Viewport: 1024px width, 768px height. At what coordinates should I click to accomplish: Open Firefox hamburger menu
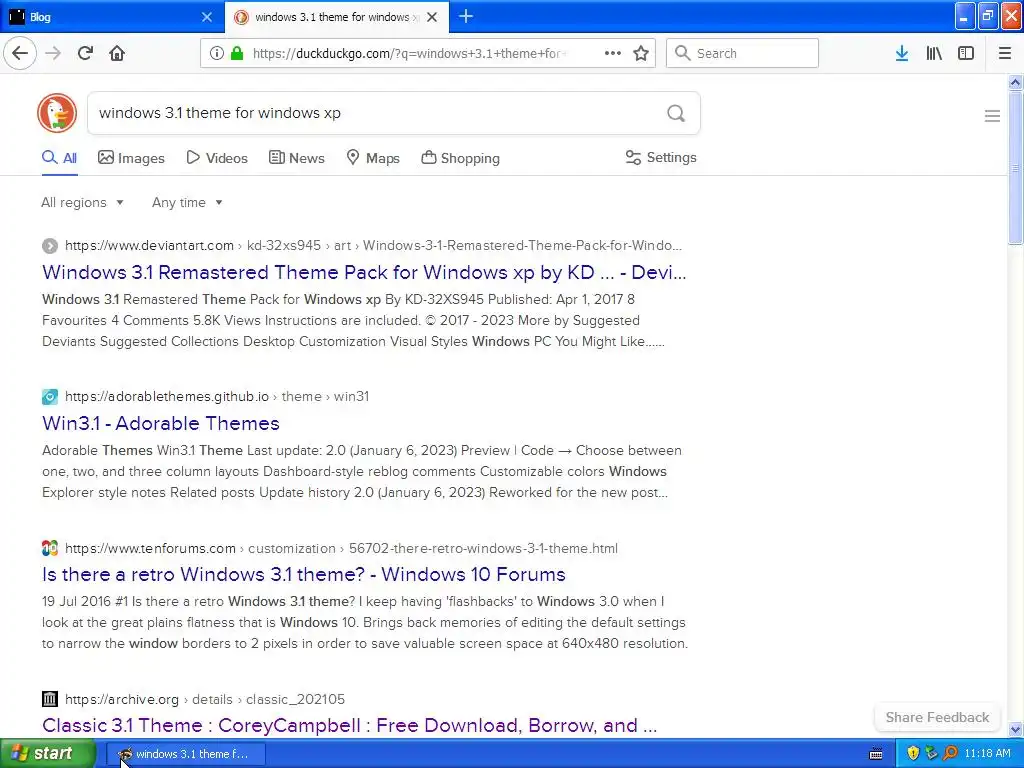(1005, 54)
